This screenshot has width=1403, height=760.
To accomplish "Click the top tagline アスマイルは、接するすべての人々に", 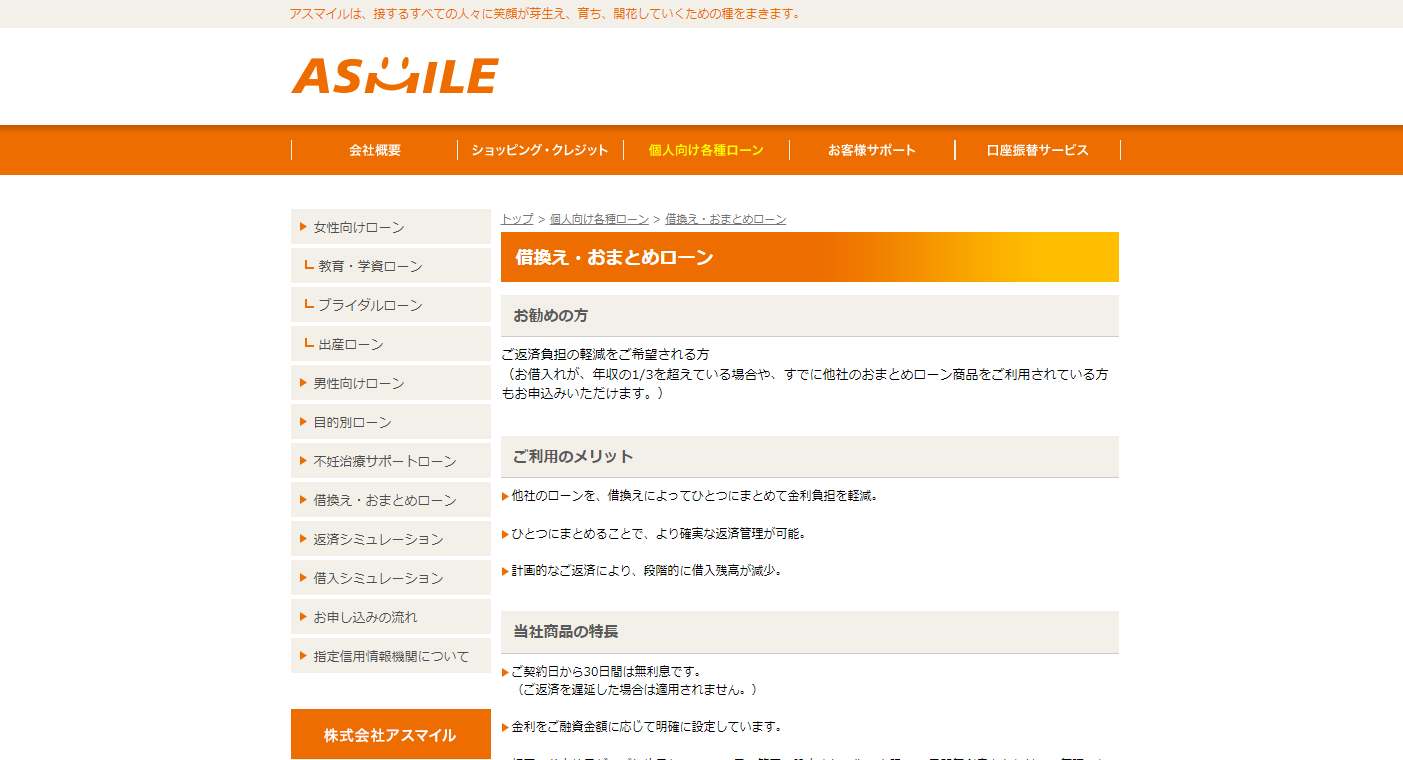I will [x=545, y=14].
